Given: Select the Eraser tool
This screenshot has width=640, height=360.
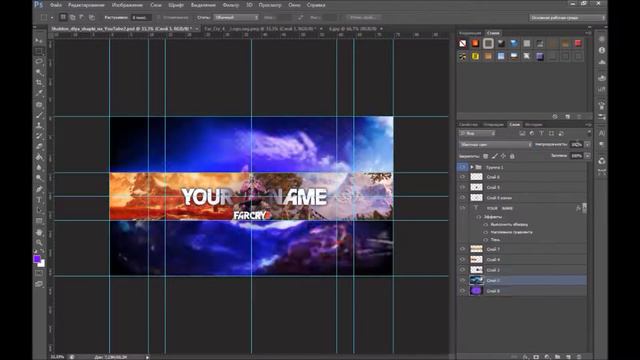Looking at the screenshot, I should (39, 147).
